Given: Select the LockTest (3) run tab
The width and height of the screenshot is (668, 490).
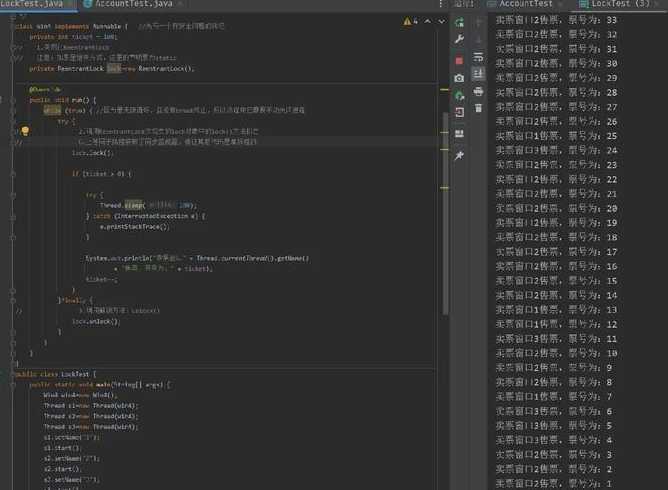Looking at the screenshot, I should click(x=620, y=4).
